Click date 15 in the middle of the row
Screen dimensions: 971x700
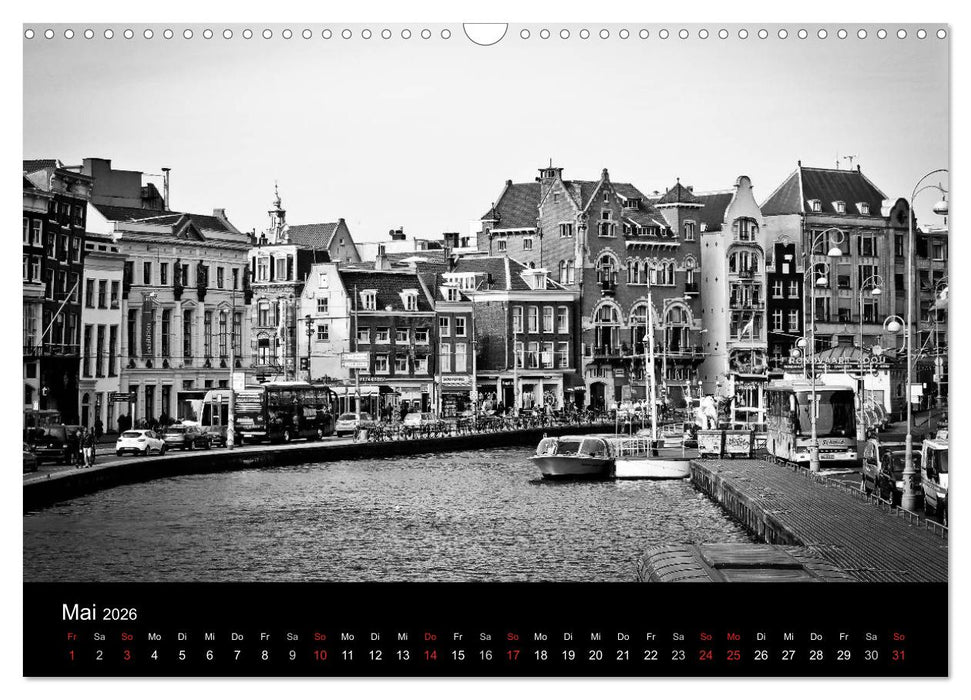(x=458, y=658)
